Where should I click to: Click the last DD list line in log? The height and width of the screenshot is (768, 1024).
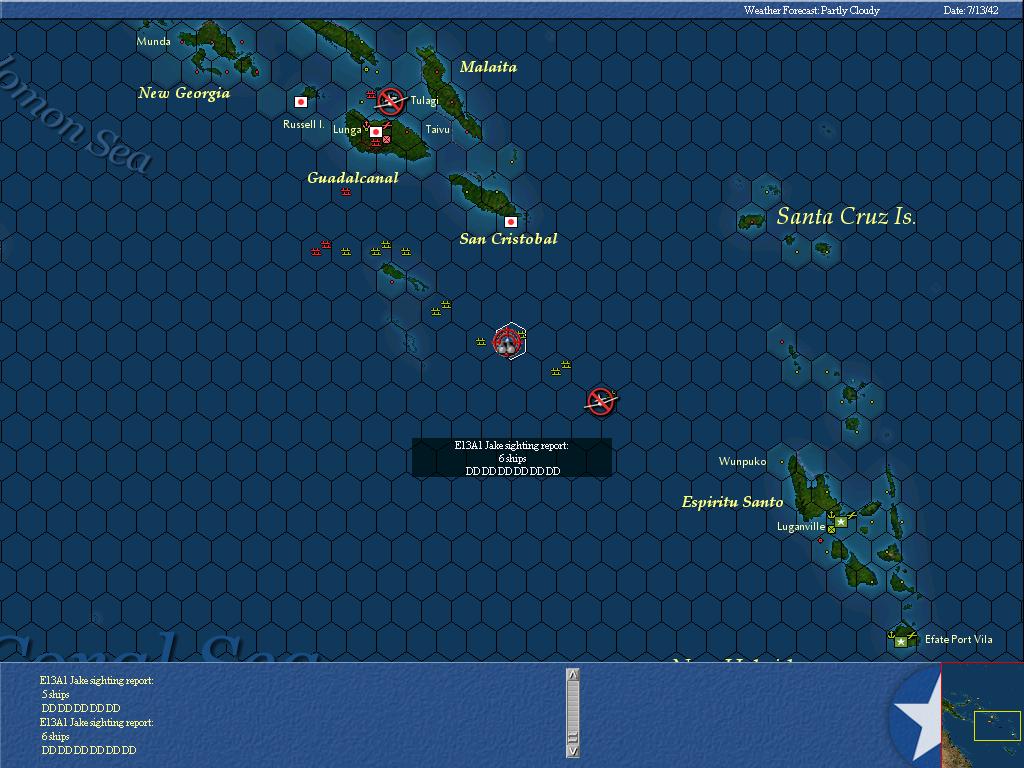click(x=89, y=750)
